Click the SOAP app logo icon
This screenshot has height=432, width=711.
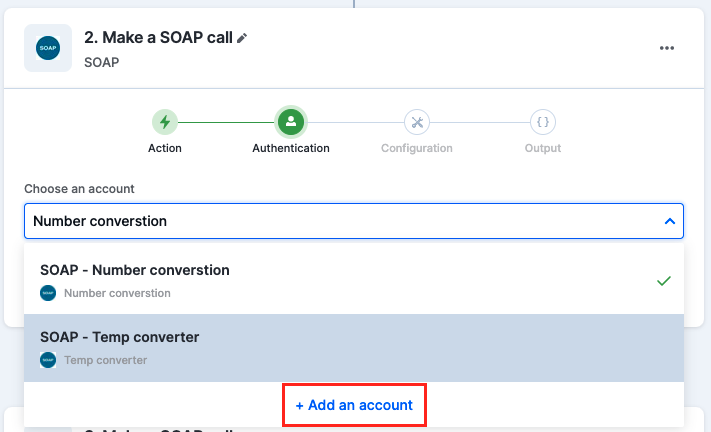[48, 48]
